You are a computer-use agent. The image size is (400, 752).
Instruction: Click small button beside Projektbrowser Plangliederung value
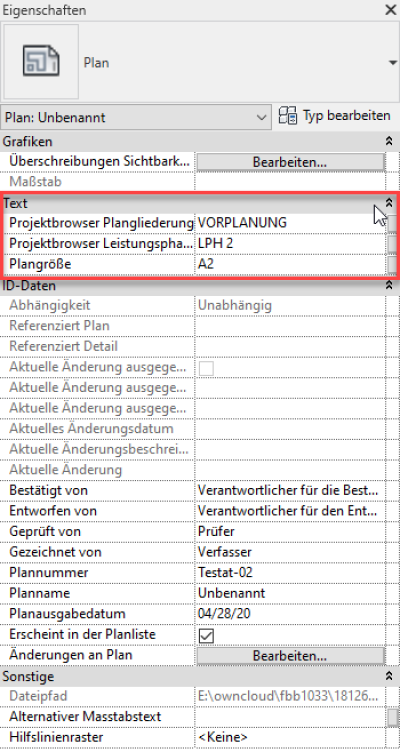pos(392,223)
